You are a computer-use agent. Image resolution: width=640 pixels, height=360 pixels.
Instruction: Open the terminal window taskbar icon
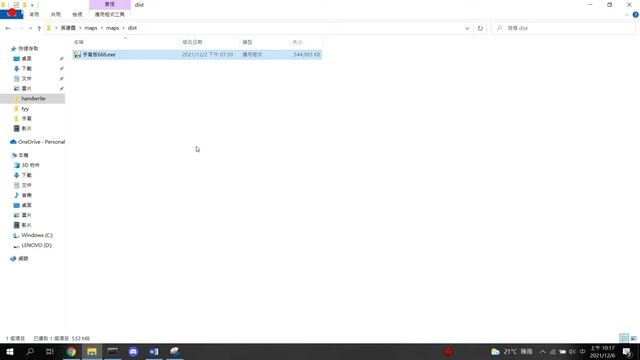click(x=113, y=351)
